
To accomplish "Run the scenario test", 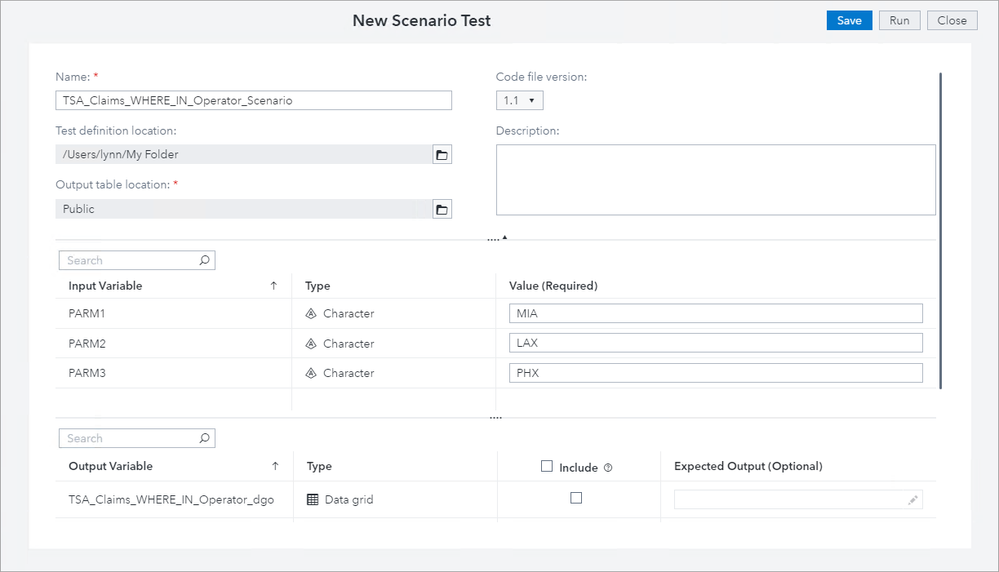I will (899, 20).
